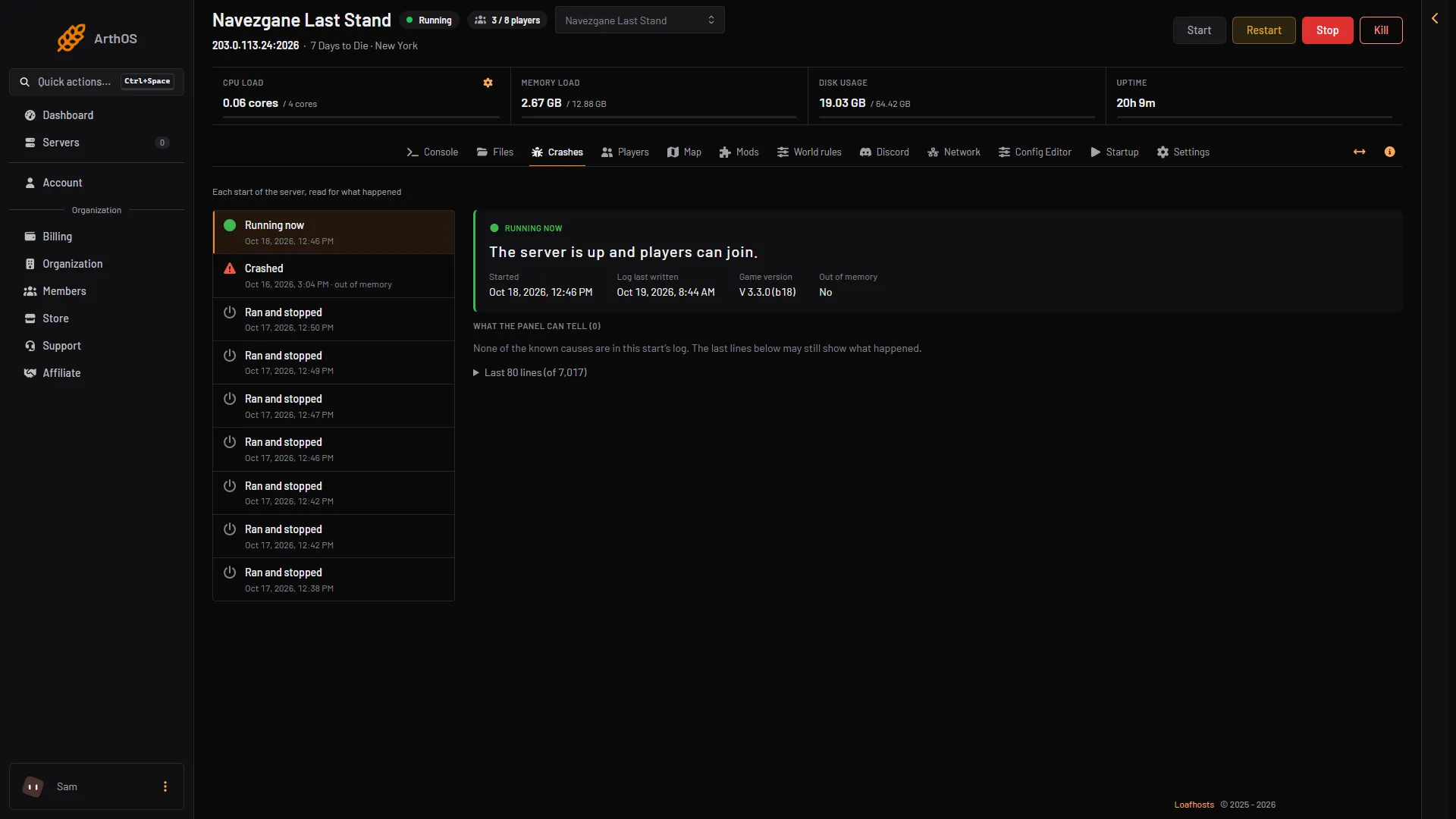Collapse right panel with orange chevron
This screenshot has width=1456, height=819.
pyautogui.click(x=1435, y=18)
